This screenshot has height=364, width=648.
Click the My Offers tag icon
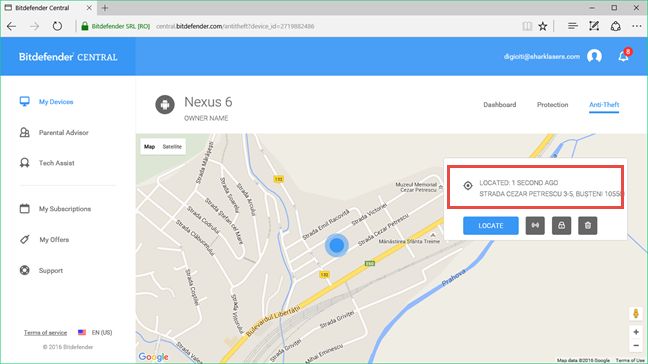[25, 239]
